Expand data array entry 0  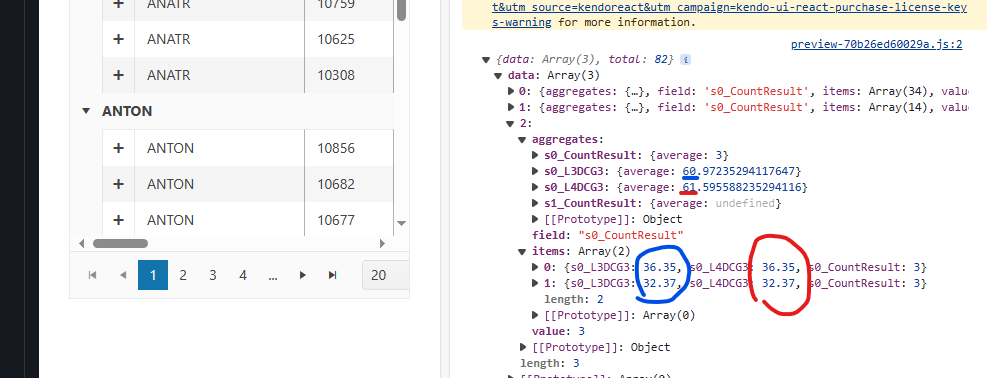[511, 92]
